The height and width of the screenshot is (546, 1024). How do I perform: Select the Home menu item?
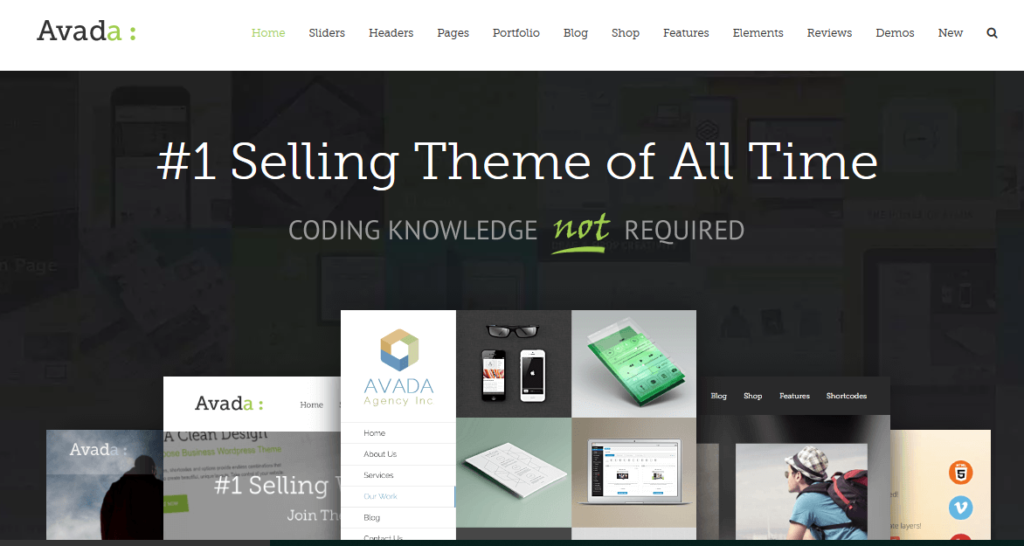(268, 33)
